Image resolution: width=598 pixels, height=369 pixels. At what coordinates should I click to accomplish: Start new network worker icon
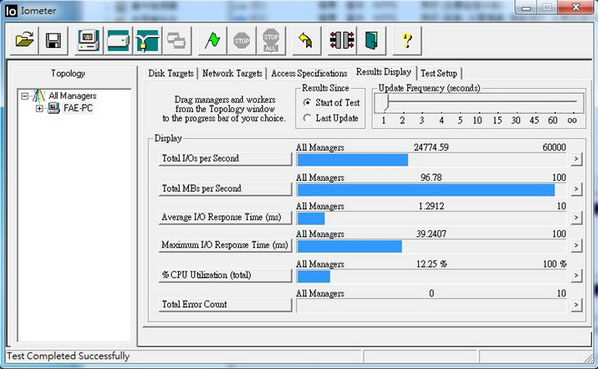[x=148, y=40]
